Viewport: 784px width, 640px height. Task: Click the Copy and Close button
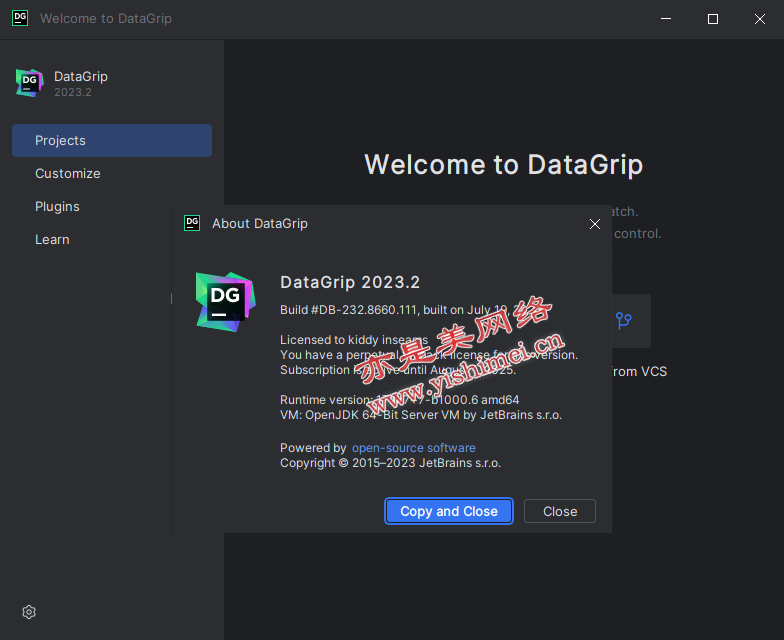[x=449, y=511]
